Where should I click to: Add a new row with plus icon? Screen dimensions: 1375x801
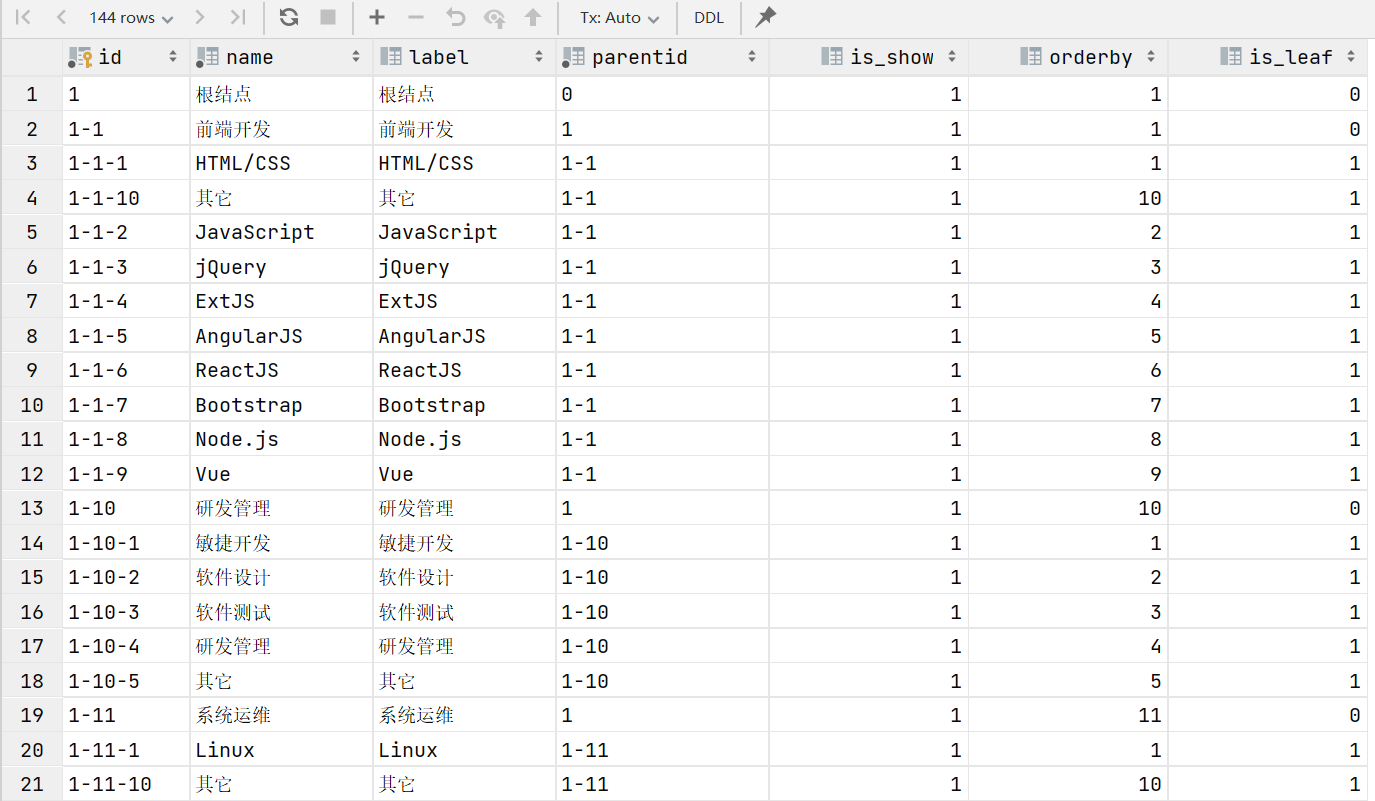(377, 17)
